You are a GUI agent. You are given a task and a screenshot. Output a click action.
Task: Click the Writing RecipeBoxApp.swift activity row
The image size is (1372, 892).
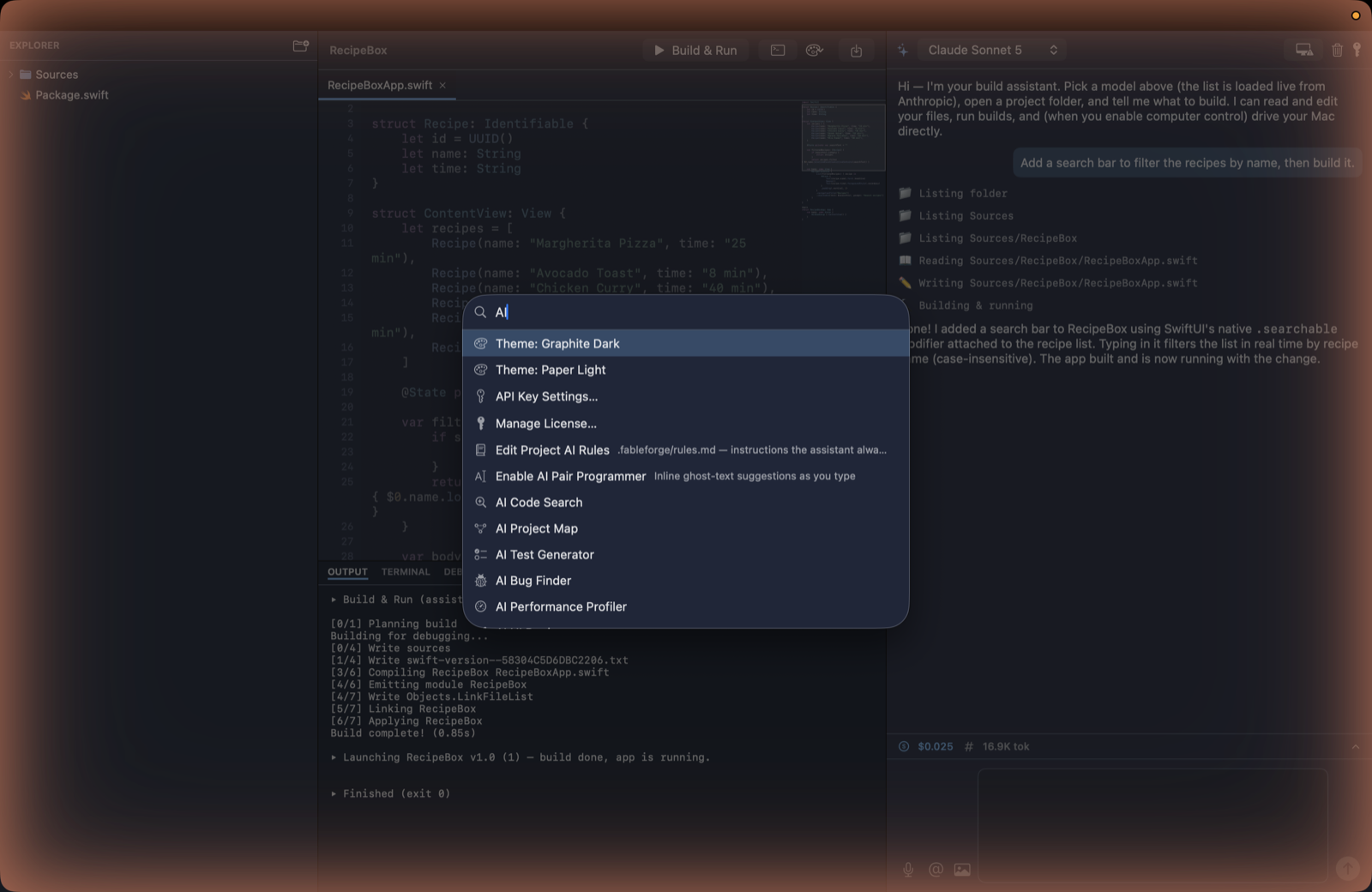click(1048, 282)
